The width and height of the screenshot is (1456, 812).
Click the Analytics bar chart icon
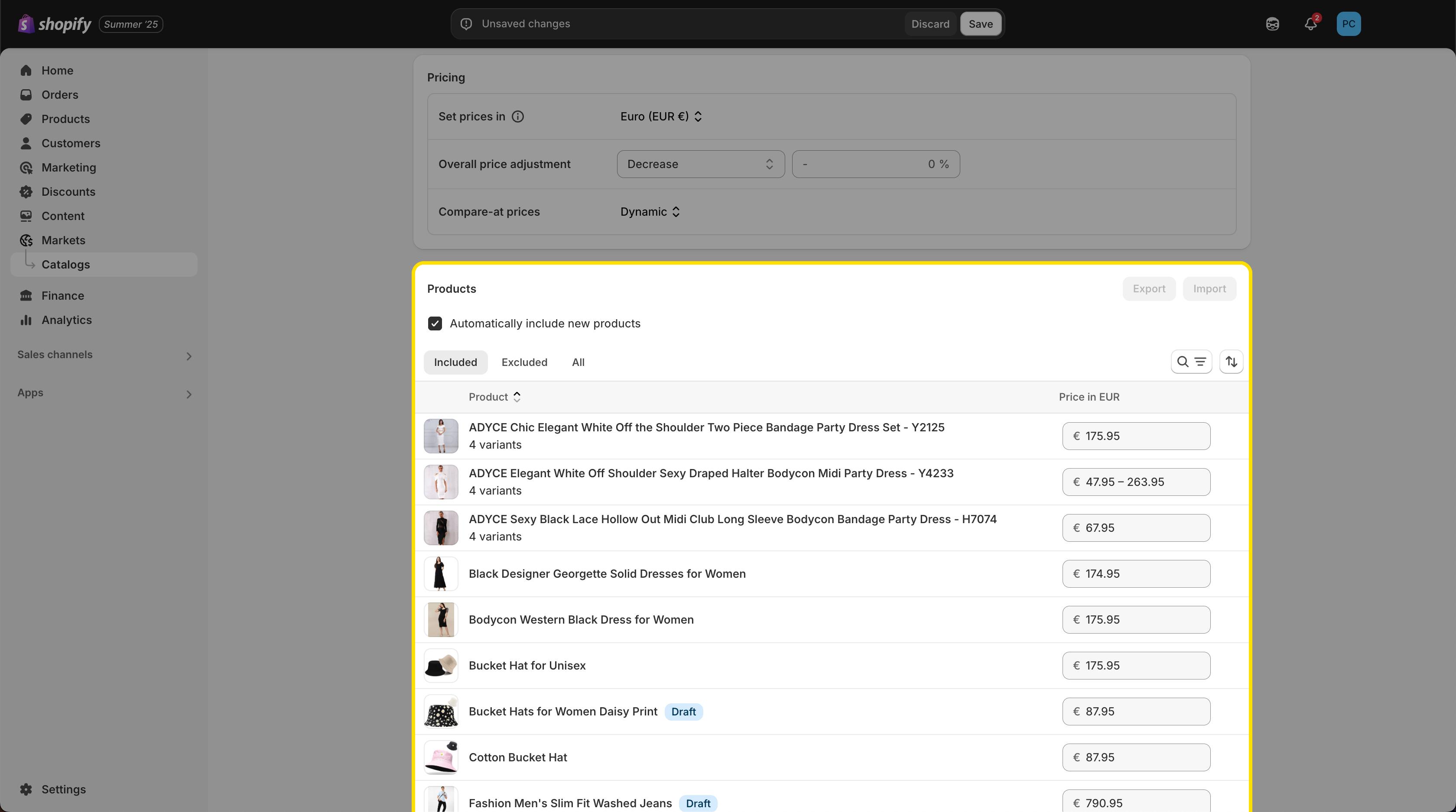(26, 320)
